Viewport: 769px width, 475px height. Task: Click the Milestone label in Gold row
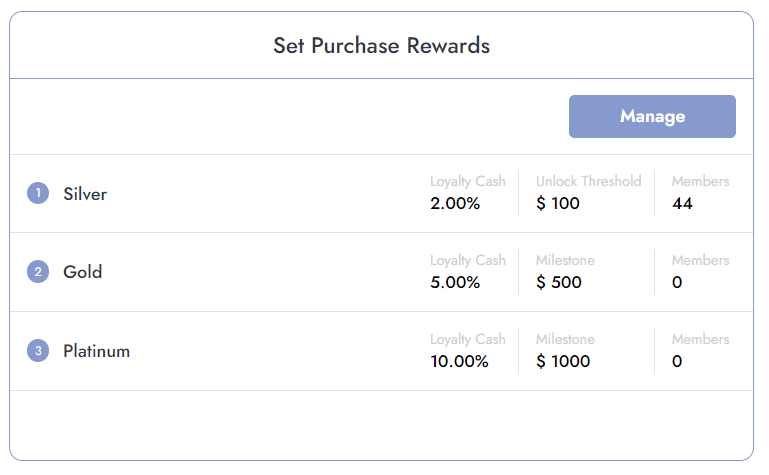[x=565, y=260]
